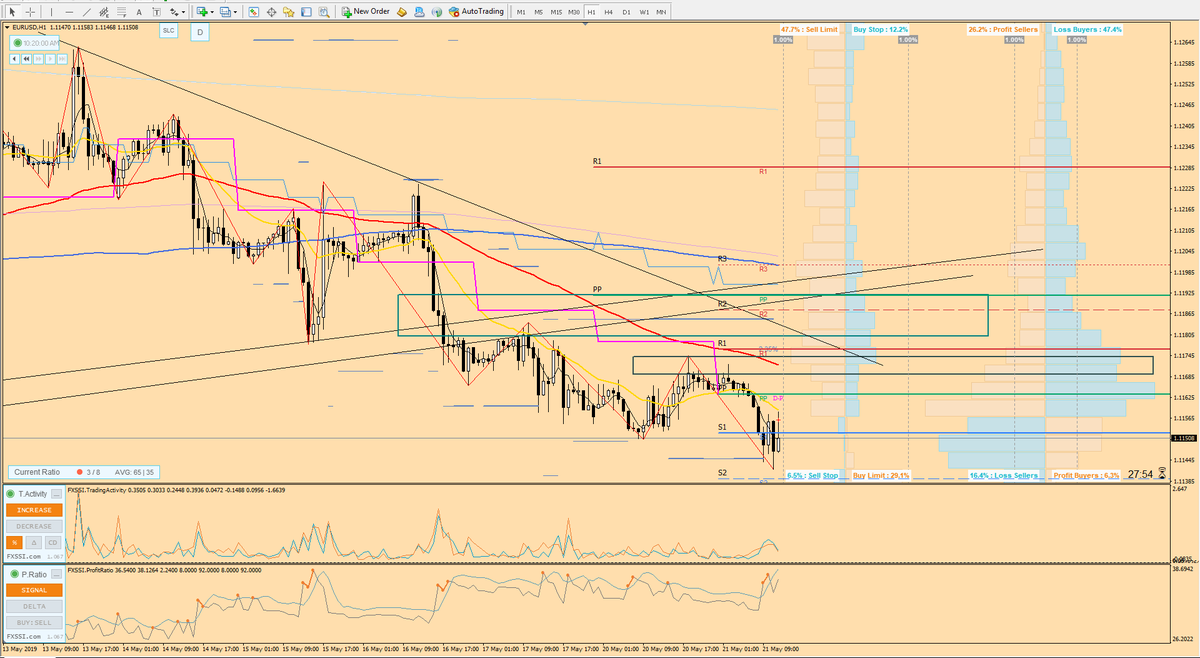This screenshot has width=1200, height=658.
Task: Switch to the M30 timeframe
Action: (574, 12)
